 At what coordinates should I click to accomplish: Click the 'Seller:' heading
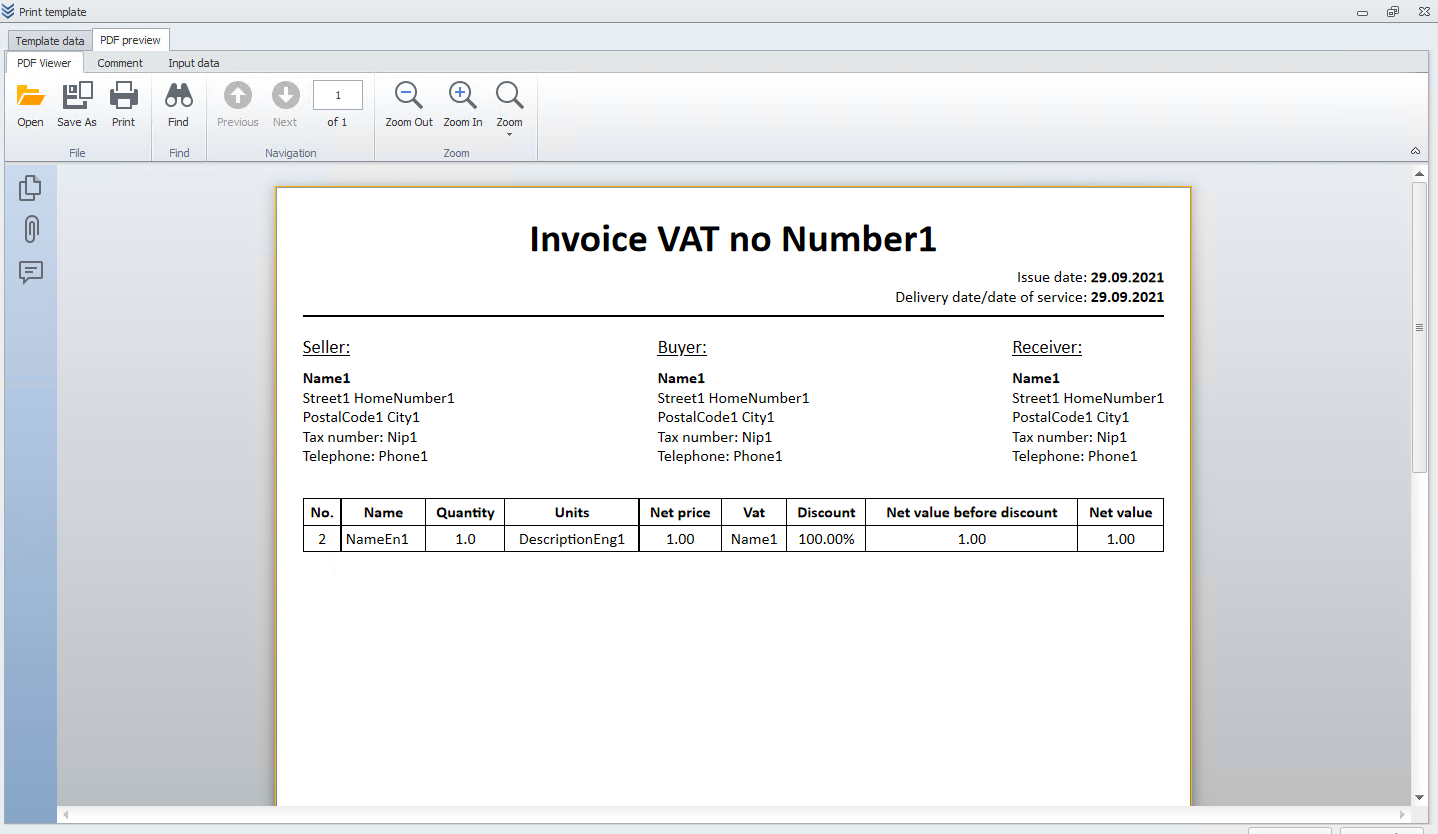326,348
